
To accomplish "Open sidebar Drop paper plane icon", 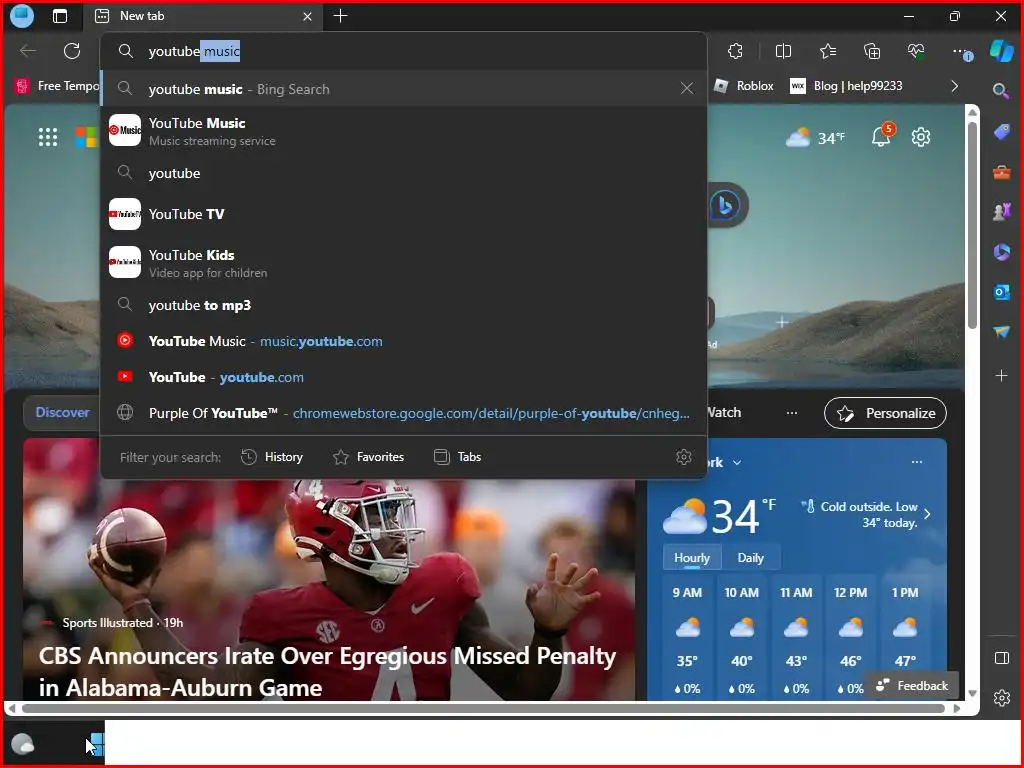I will (1001, 332).
